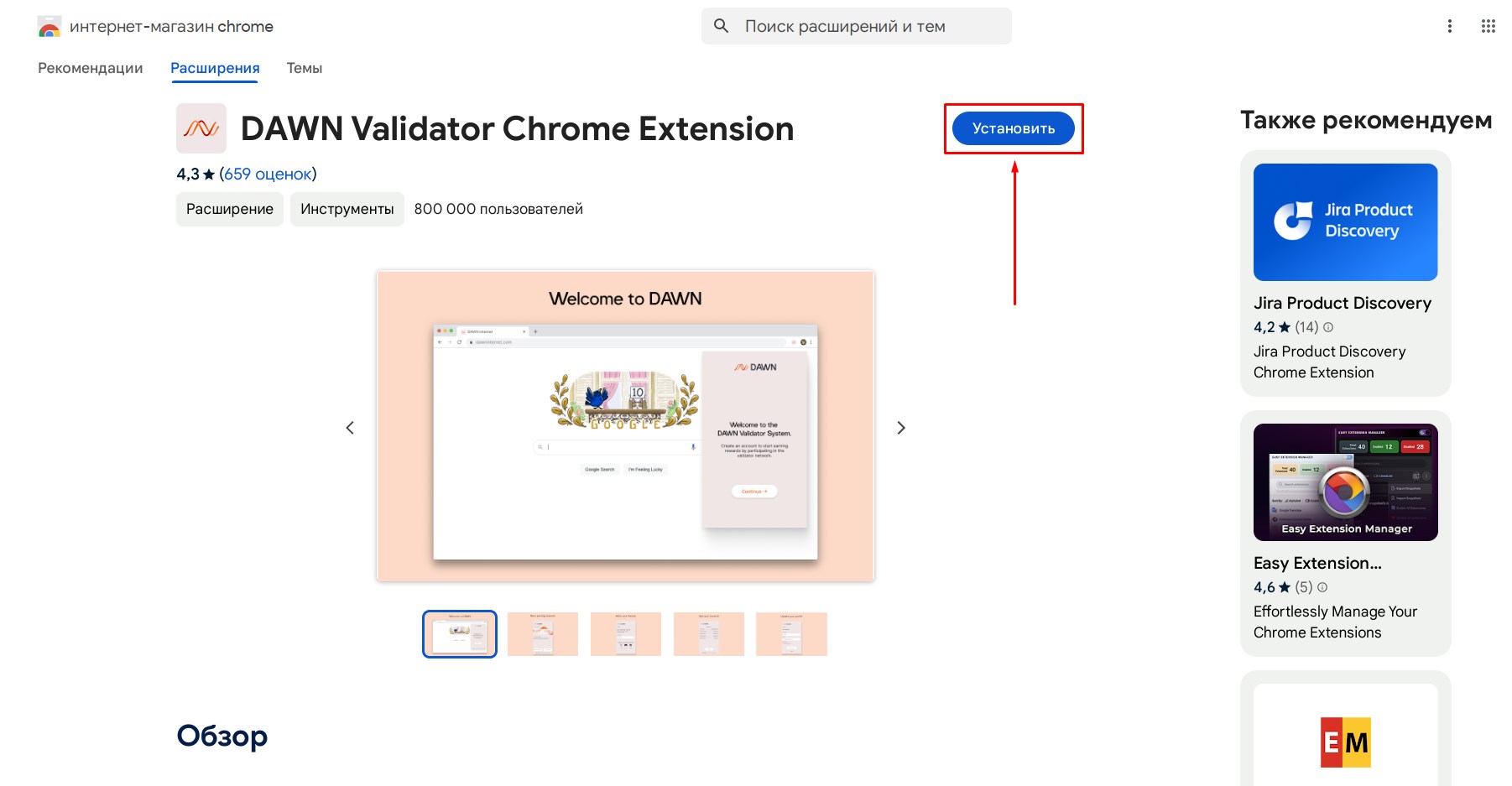Image resolution: width=1512 pixels, height=786 pixels.
Task: Open the Рекомендации tab
Action: pyautogui.click(x=91, y=68)
